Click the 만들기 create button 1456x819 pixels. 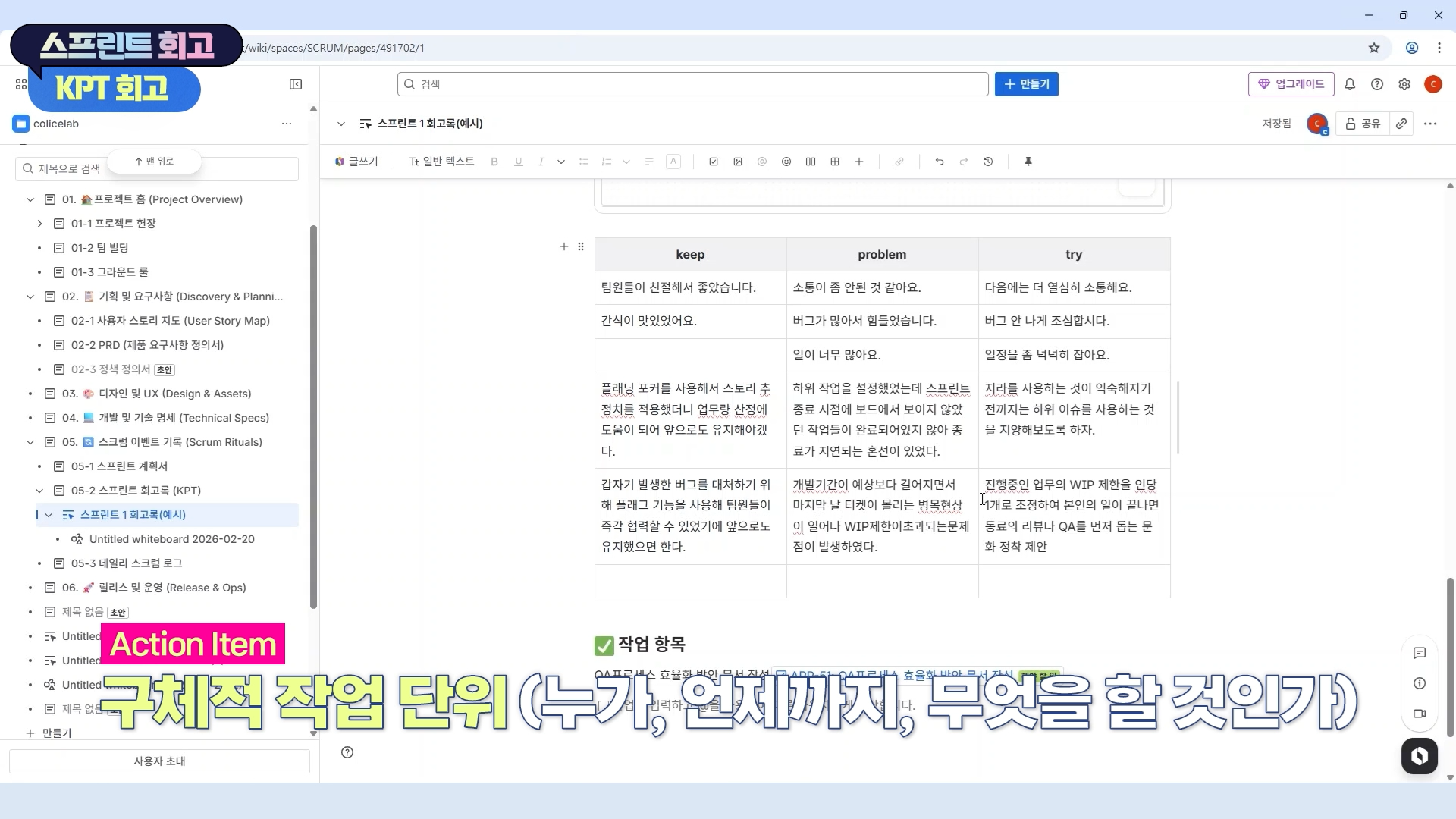click(x=1026, y=84)
